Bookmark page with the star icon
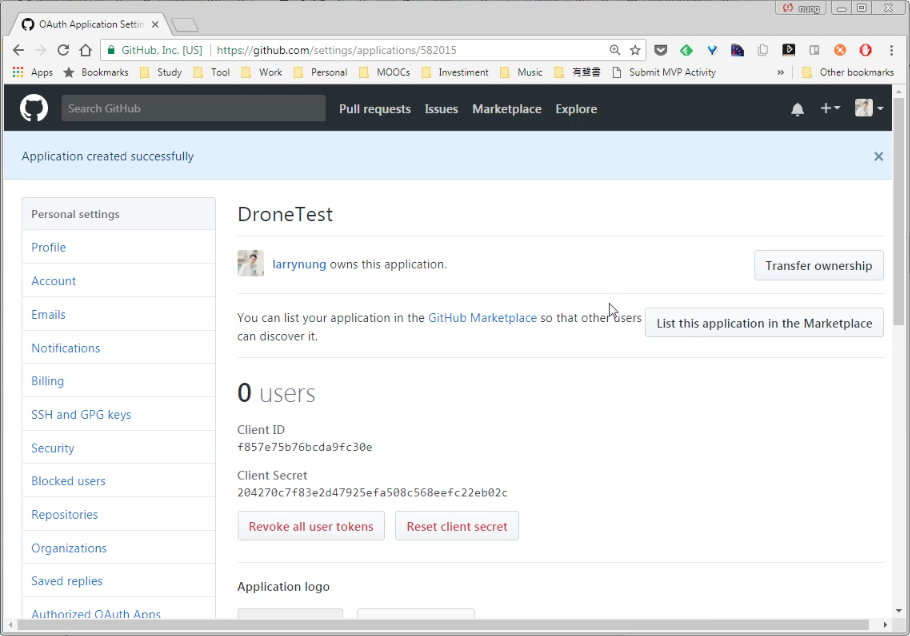This screenshot has height=636, width=910. point(635,50)
